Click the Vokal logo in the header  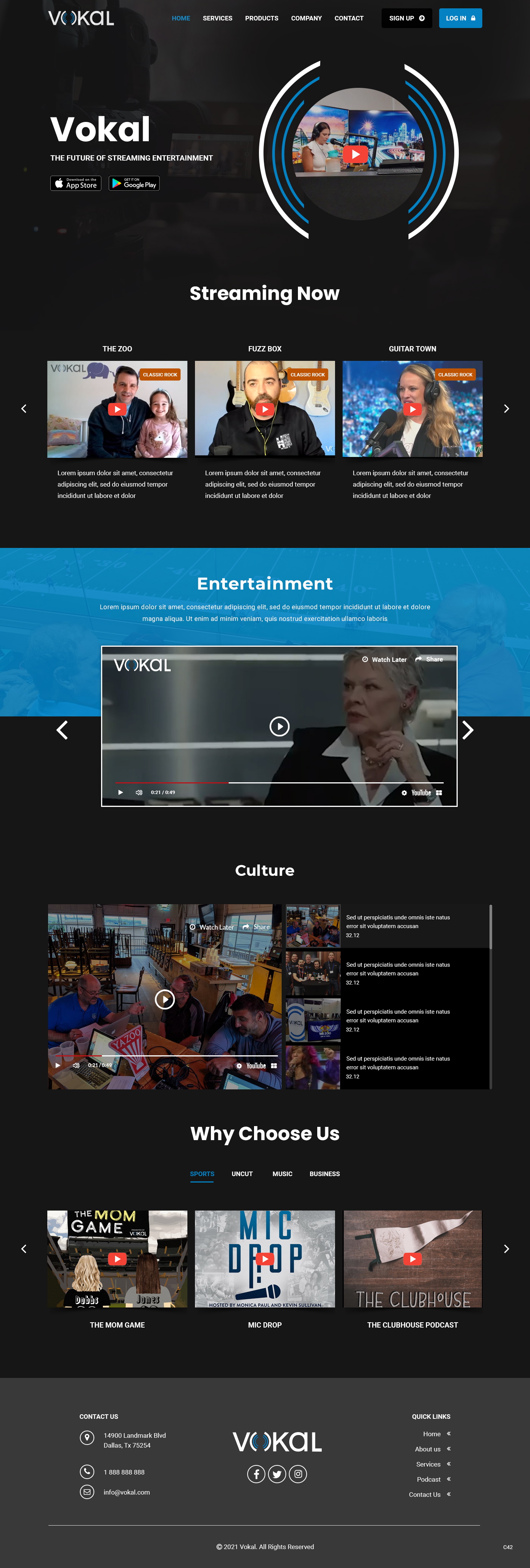(81, 18)
